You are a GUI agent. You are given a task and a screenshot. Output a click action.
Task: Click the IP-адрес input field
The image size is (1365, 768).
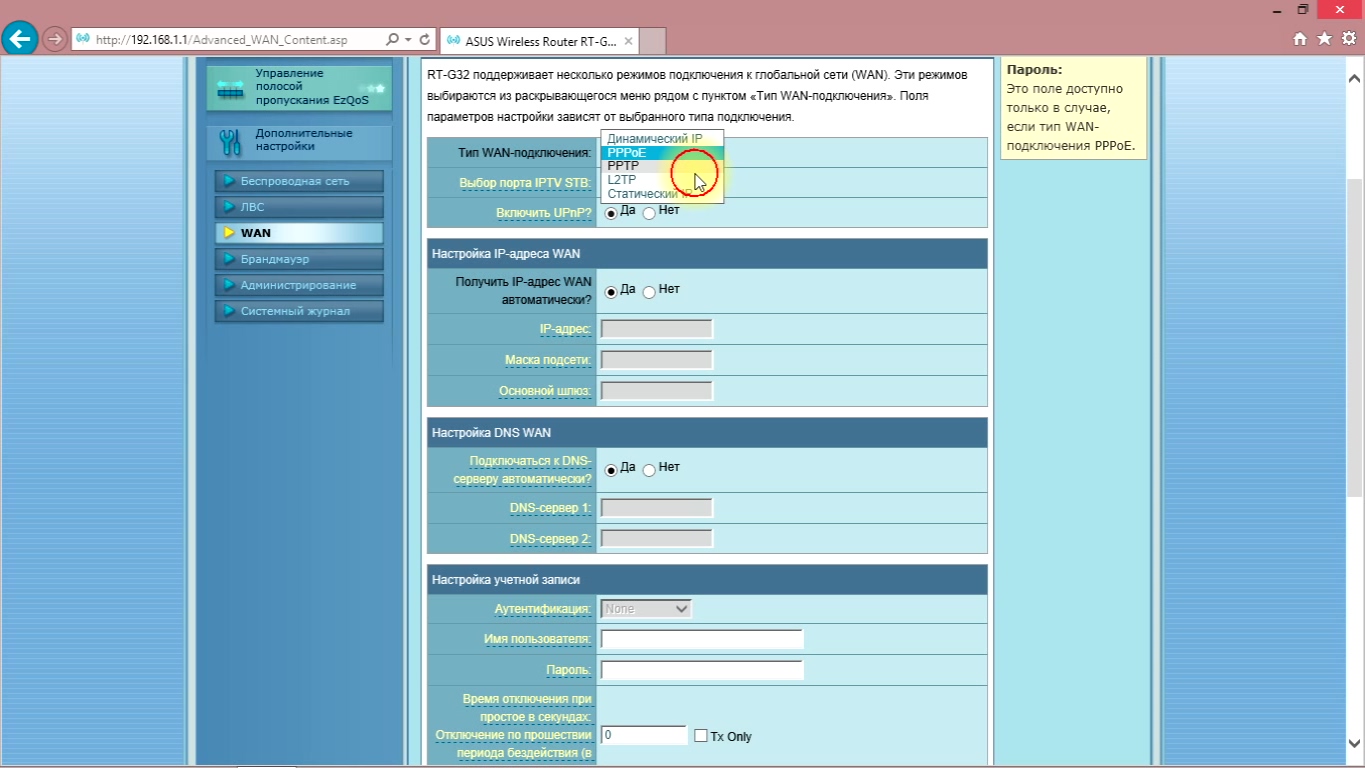point(657,329)
